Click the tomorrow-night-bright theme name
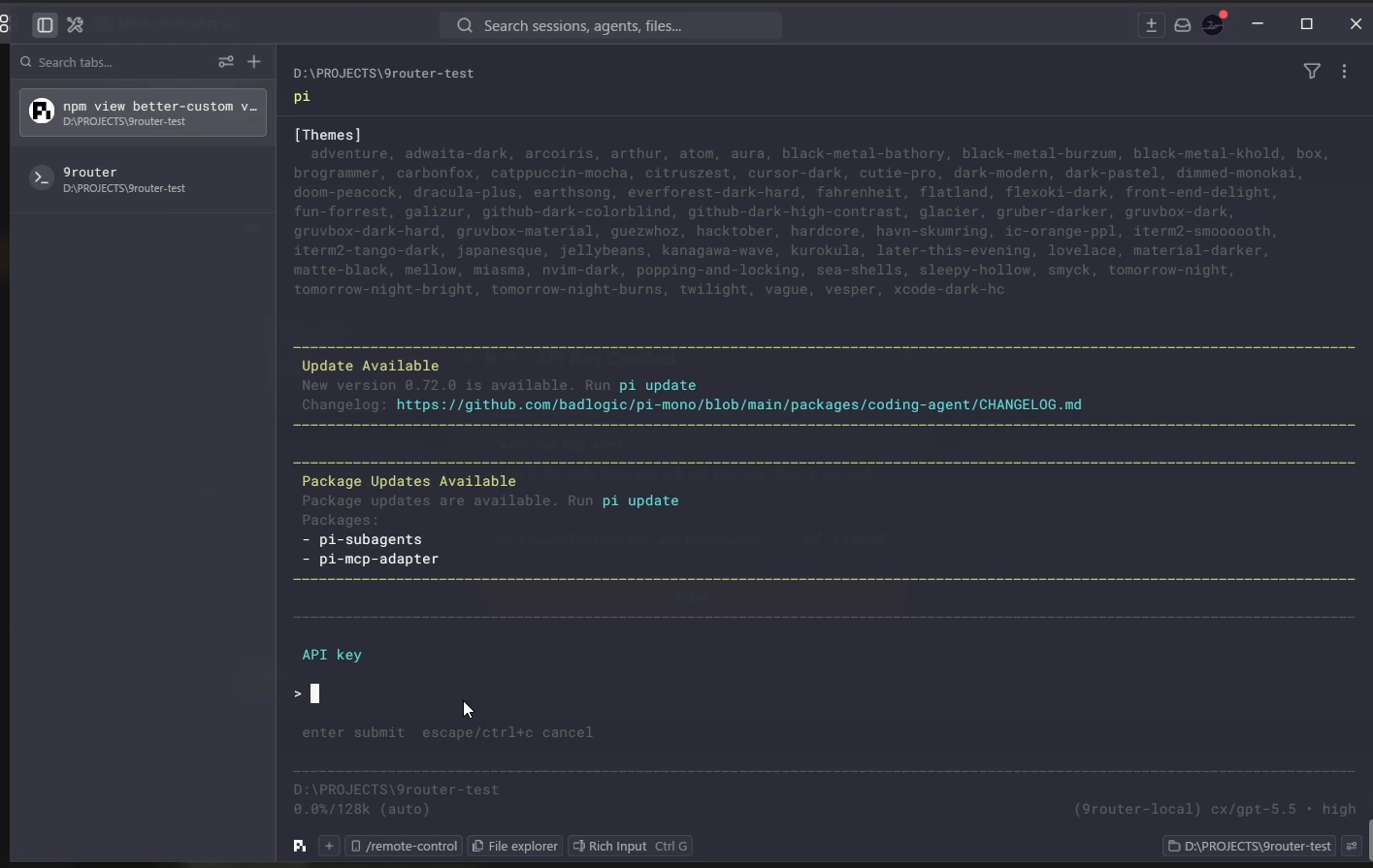The image size is (1373, 868). pos(383,289)
